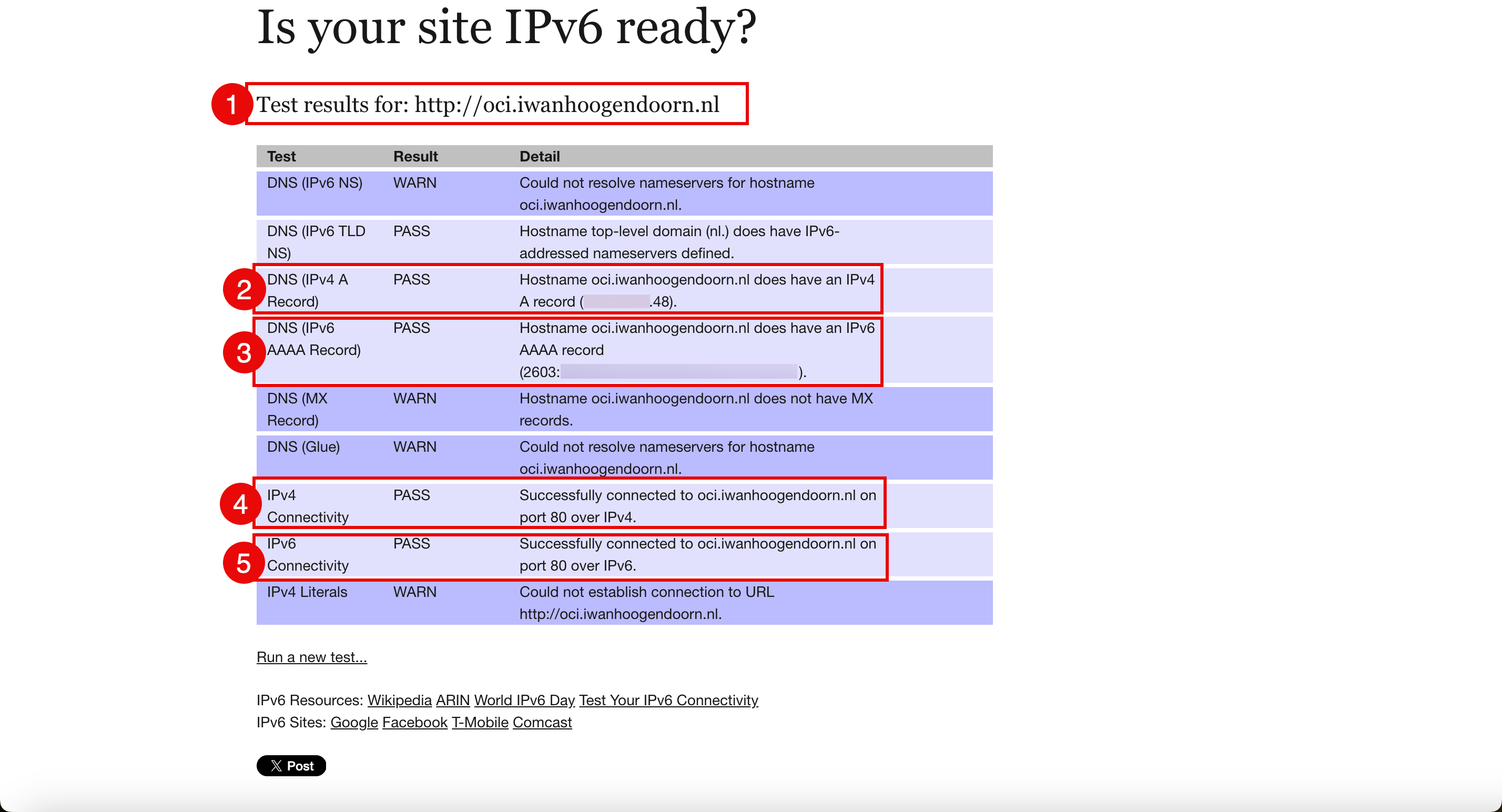
Task: Open the 'Run a new test...' link
Action: click(311, 657)
